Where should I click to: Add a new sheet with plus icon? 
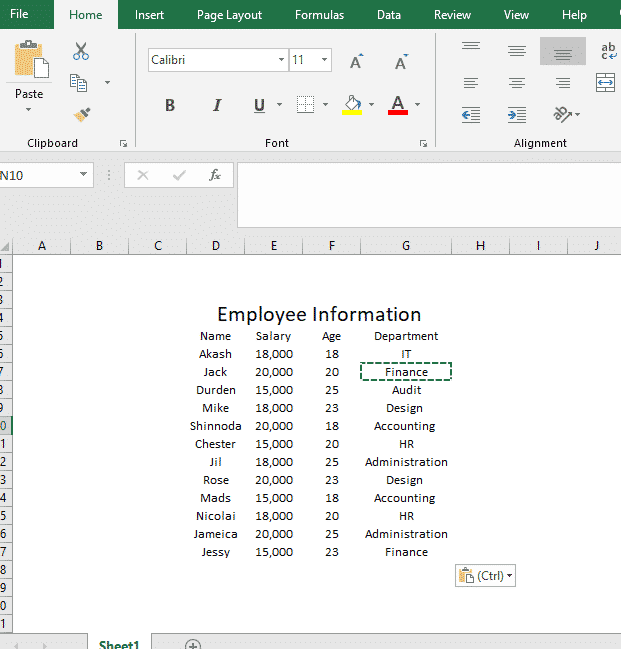point(193,645)
